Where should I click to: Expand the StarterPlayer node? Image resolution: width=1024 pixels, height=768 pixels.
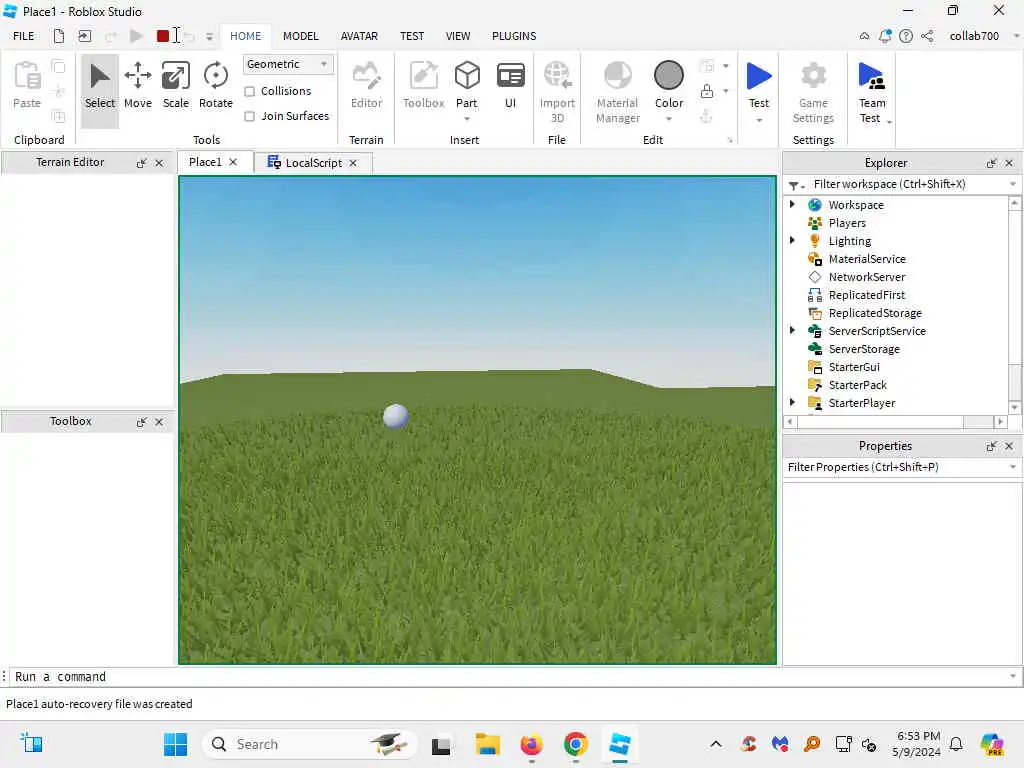[792, 402]
